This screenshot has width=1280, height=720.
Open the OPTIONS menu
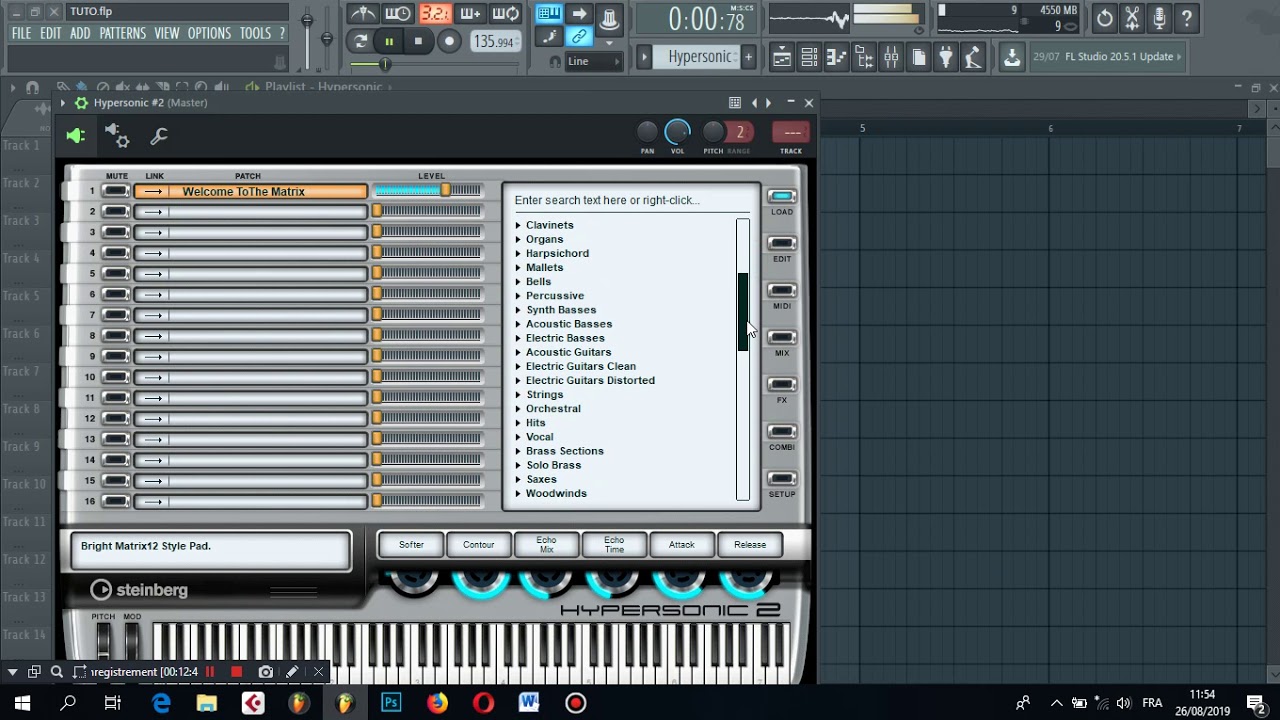pyautogui.click(x=209, y=33)
